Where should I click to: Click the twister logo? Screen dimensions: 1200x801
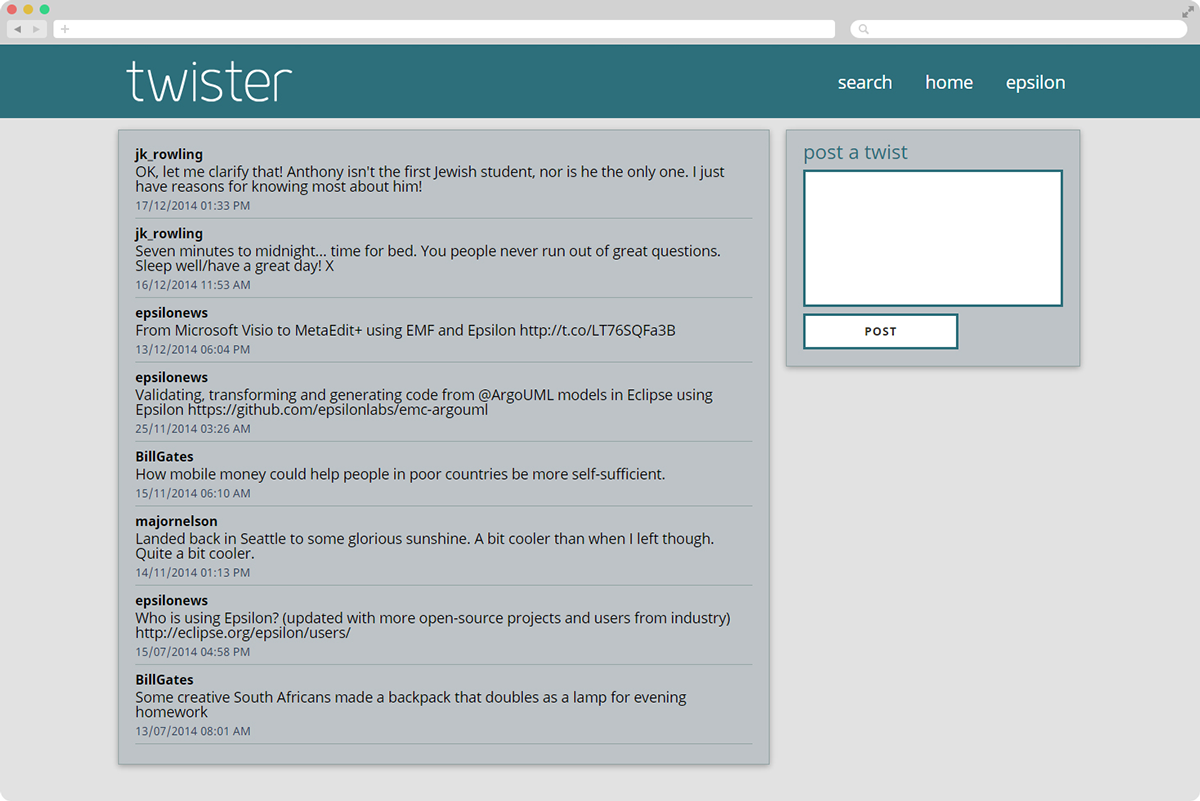tap(208, 81)
